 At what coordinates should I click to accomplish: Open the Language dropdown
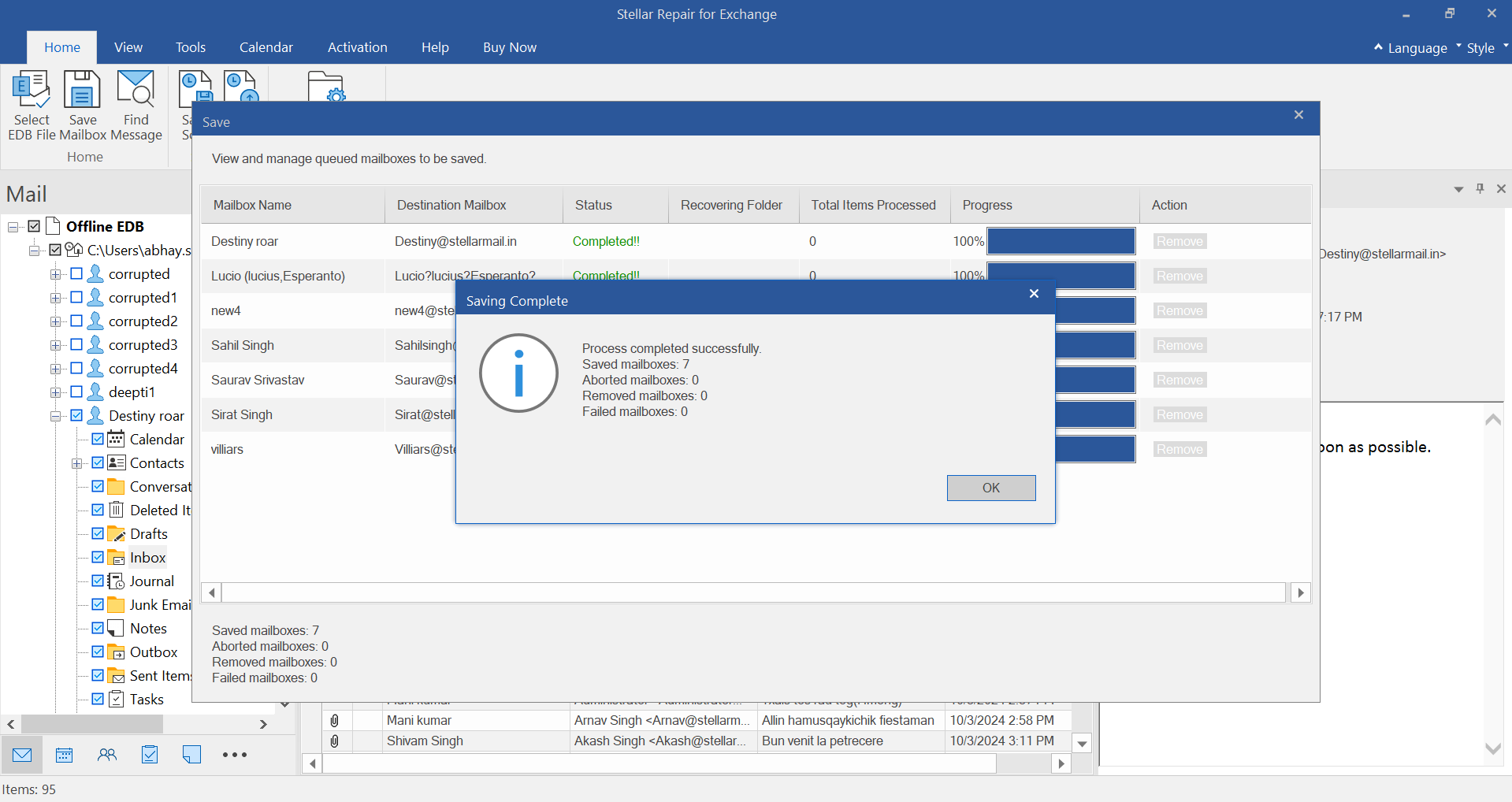[1417, 48]
